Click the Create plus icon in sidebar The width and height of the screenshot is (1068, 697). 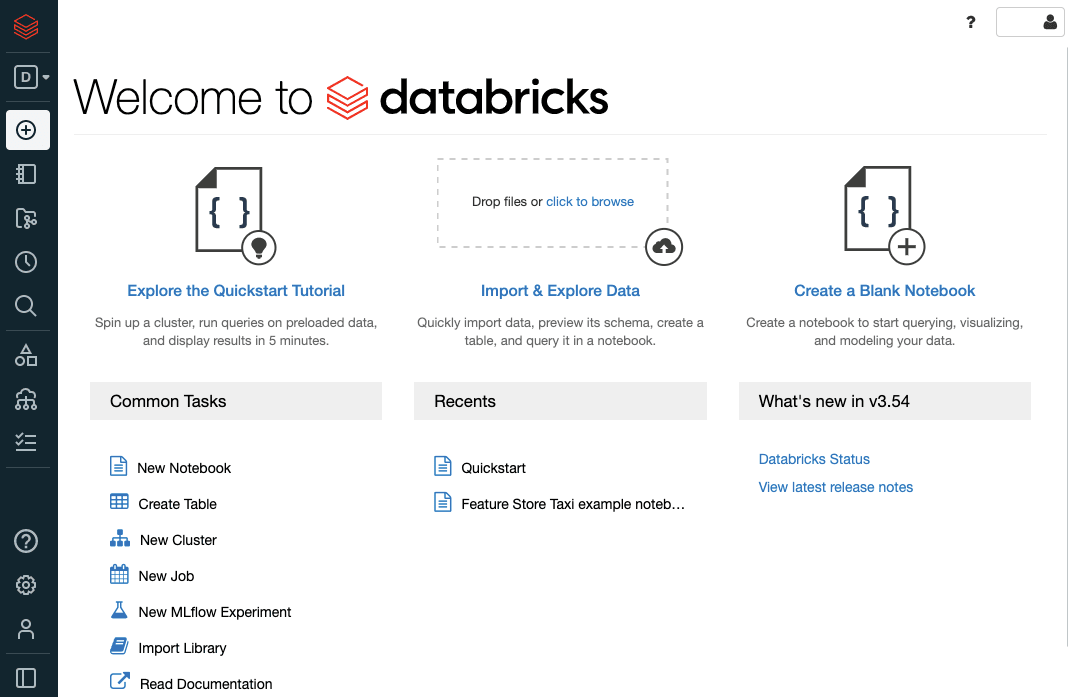tap(27, 130)
